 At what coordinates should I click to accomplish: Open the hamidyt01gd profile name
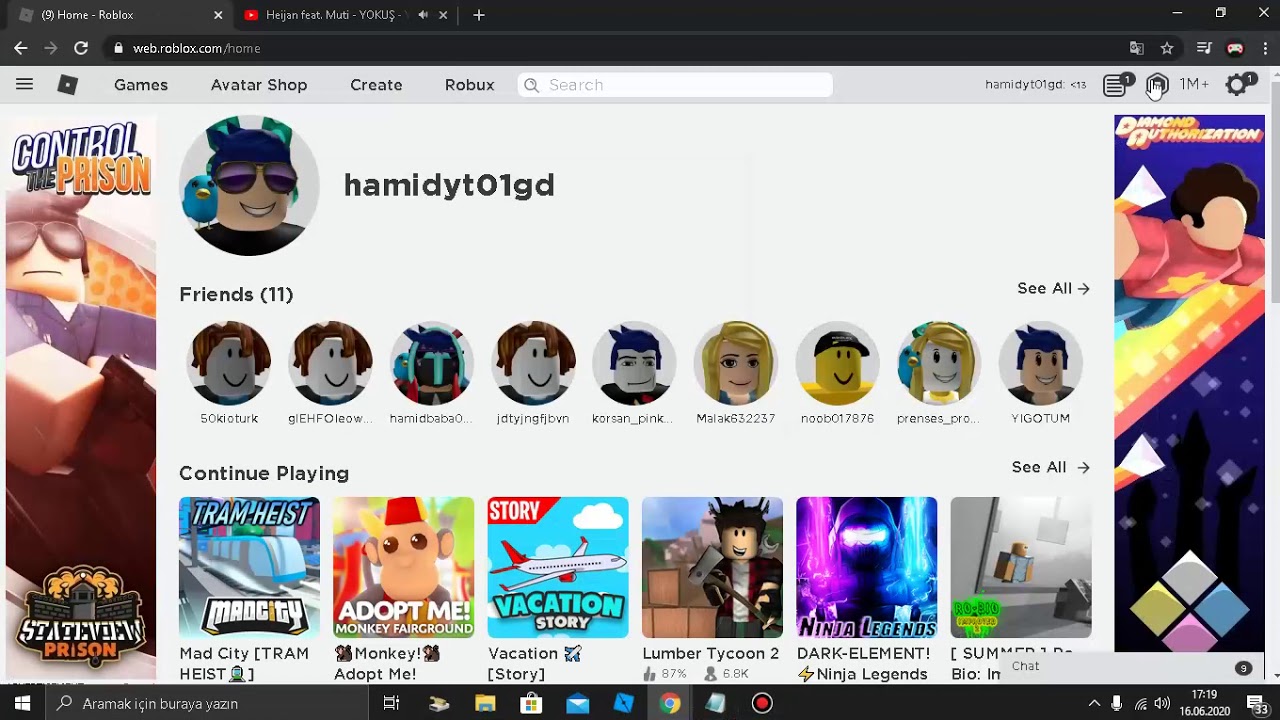(449, 185)
